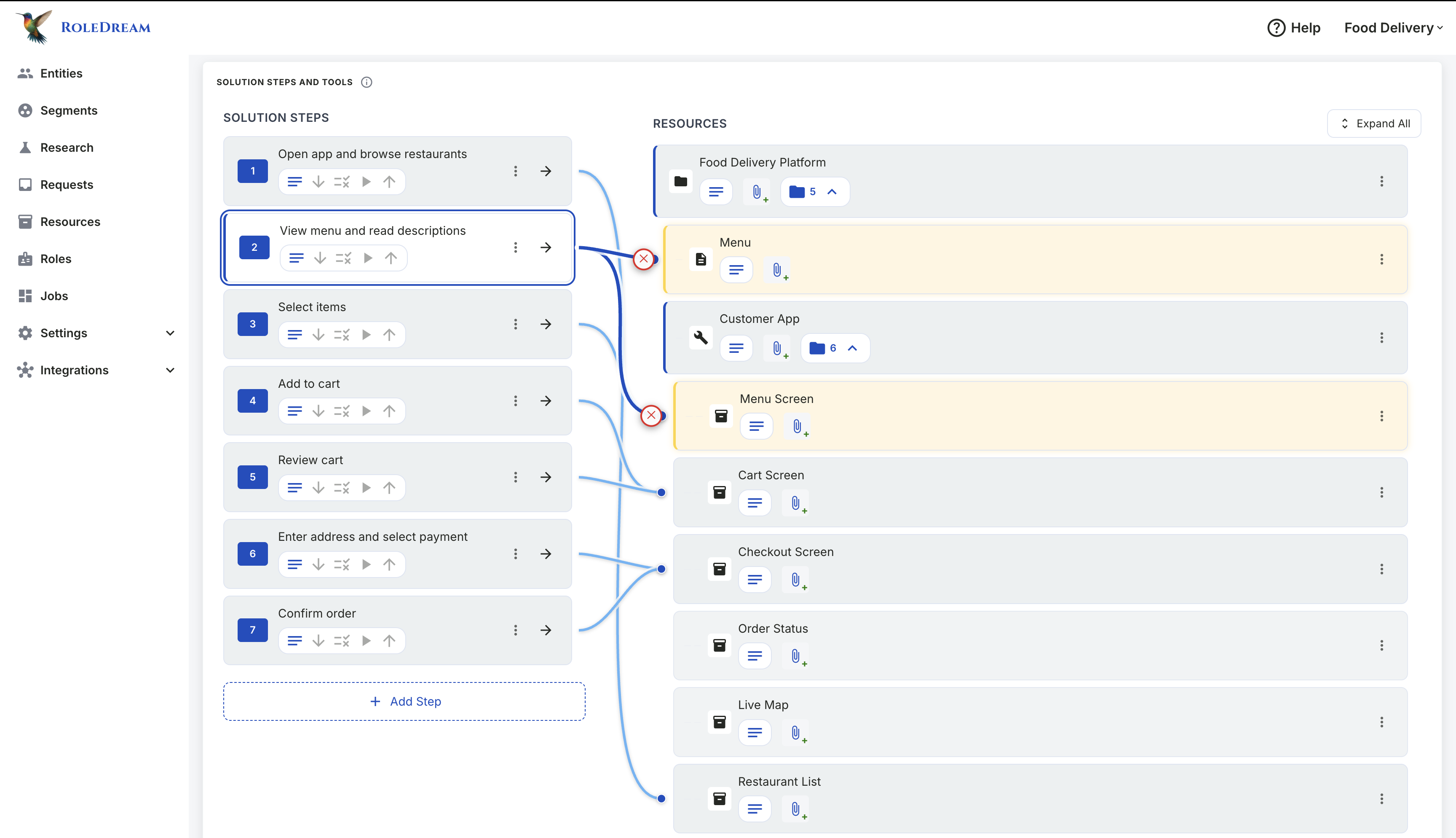Click the folder icon on Food Delivery Platform
1456x838 pixels.
pyautogui.click(x=680, y=181)
